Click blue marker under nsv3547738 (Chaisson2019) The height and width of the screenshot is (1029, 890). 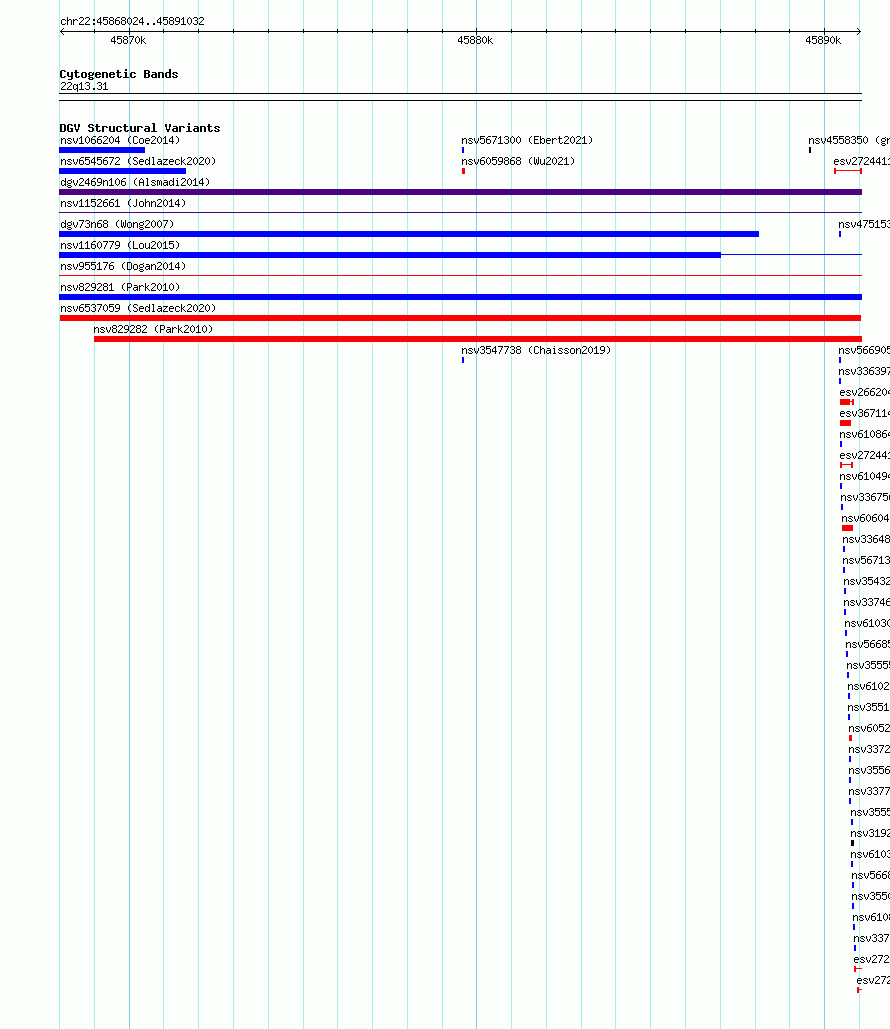[x=463, y=360]
